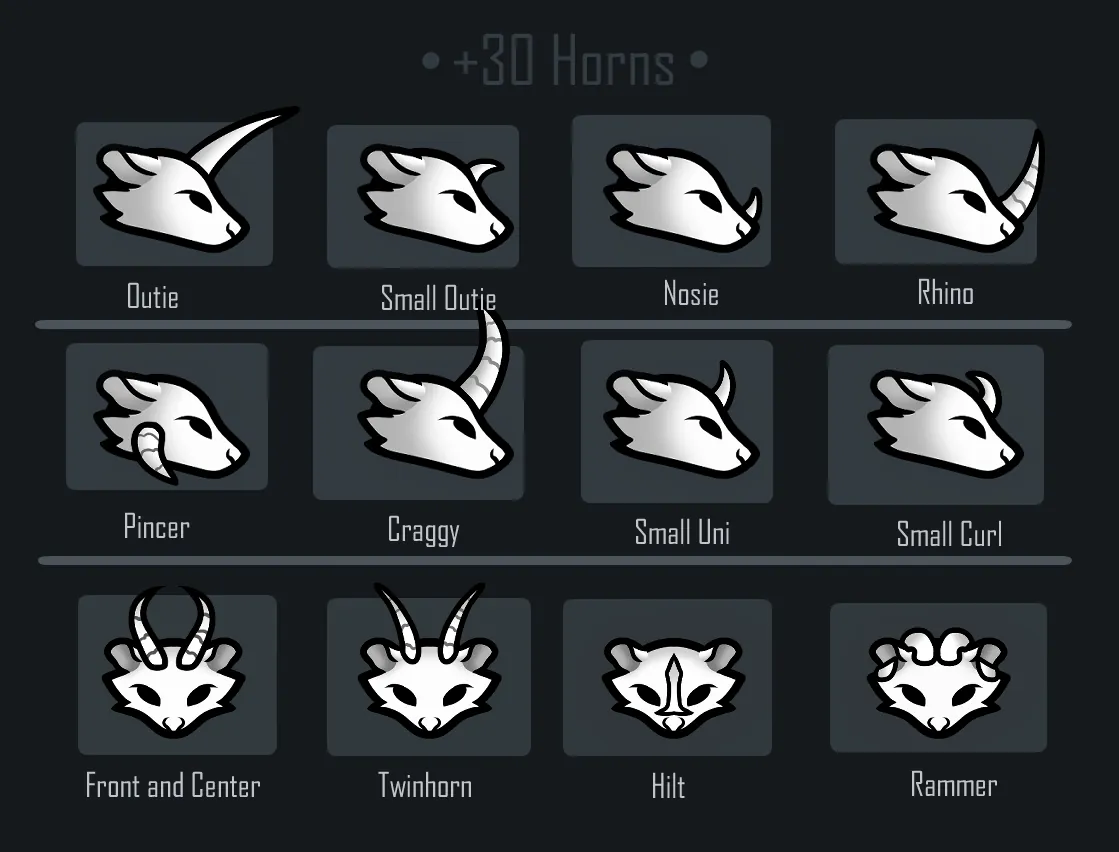Image resolution: width=1119 pixels, height=852 pixels.
Task: Click the Rammer caption
Action: point(953,785)
